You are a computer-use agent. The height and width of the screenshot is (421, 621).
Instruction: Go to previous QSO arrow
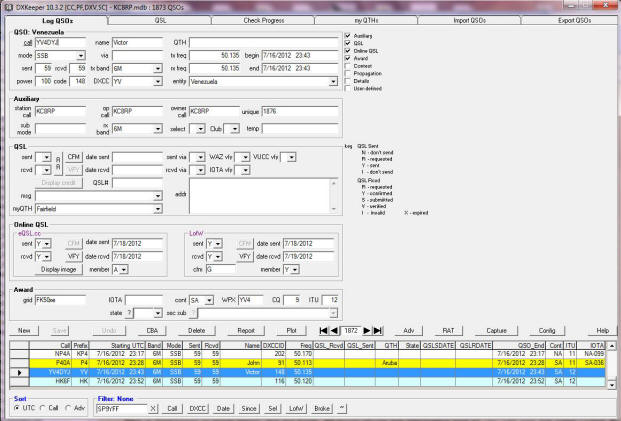pyautogui.click(x=334, y=330)
